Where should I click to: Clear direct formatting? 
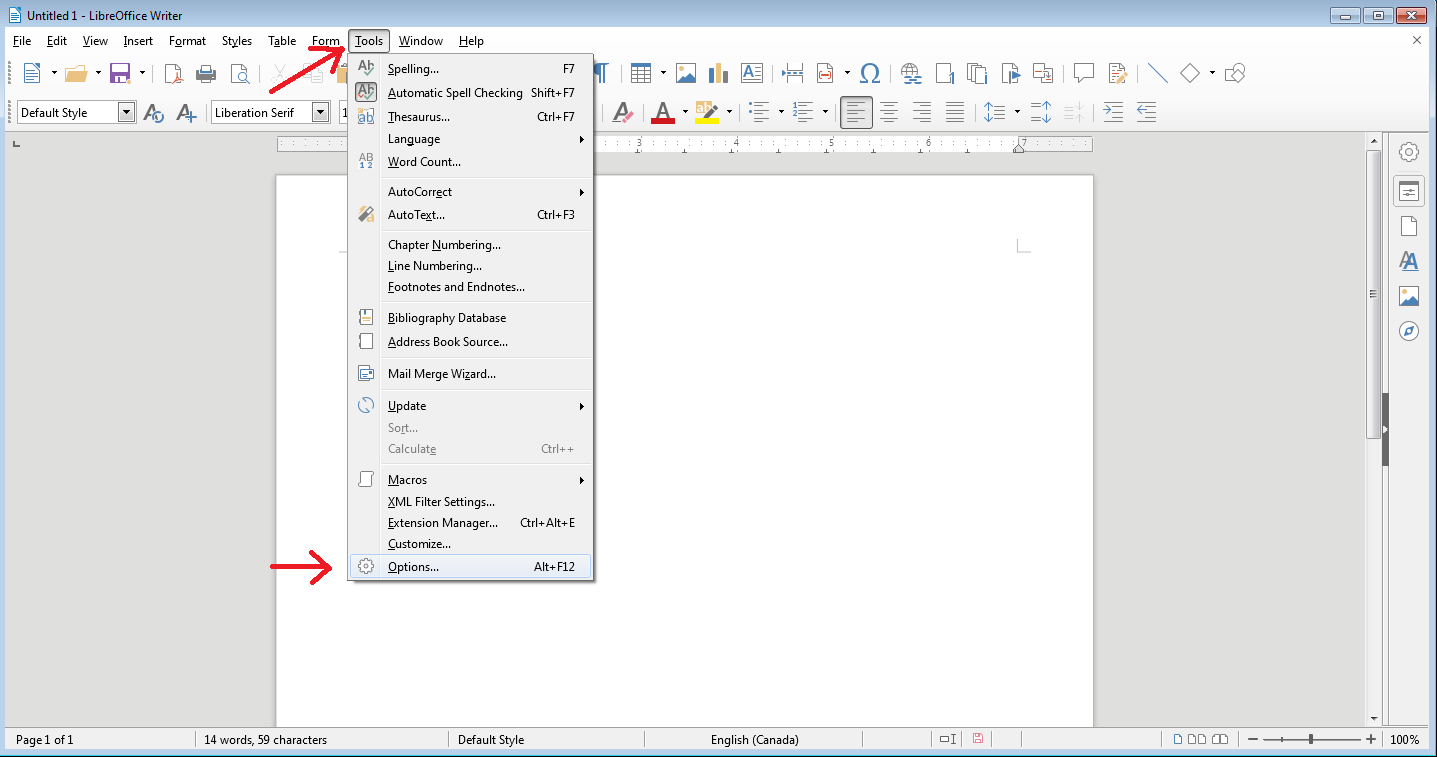622,113
